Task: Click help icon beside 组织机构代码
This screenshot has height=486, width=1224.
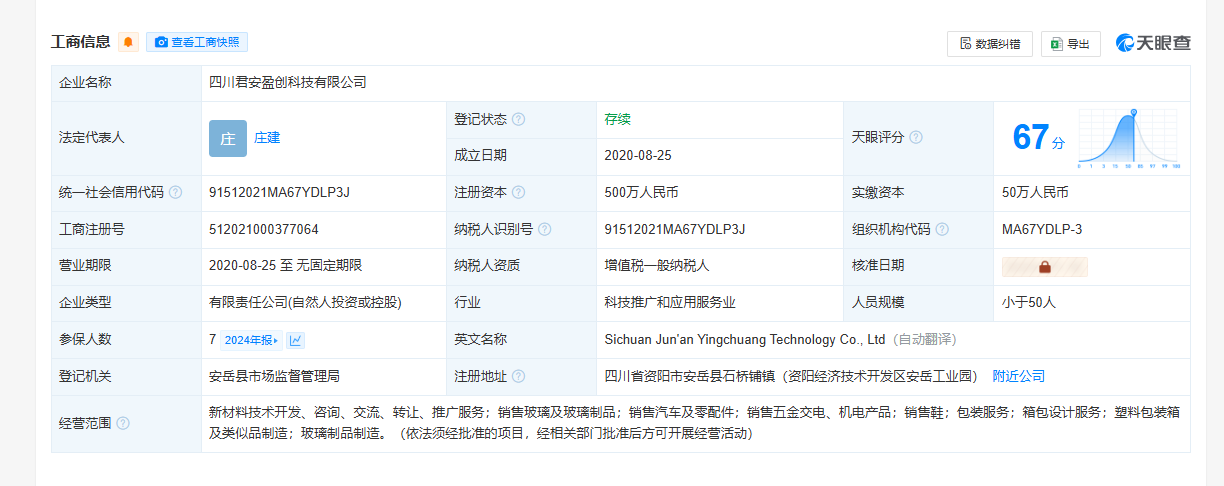Action: [x=941, y=229]
